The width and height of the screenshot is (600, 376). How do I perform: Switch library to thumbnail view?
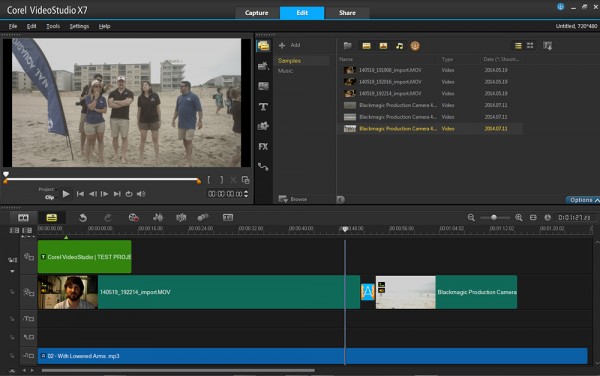530,46
